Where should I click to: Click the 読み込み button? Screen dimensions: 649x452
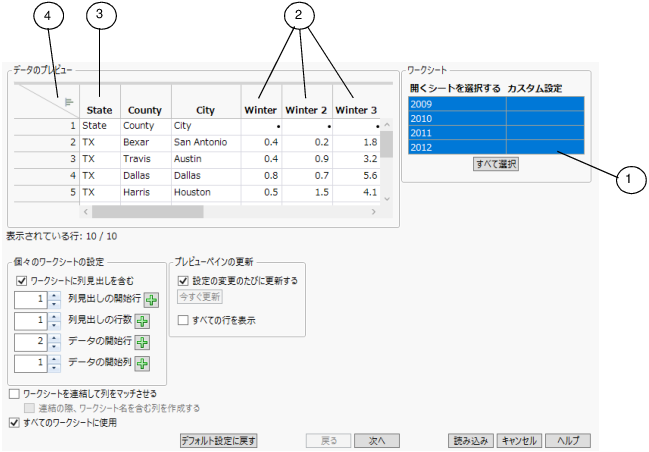click(471, 440)
